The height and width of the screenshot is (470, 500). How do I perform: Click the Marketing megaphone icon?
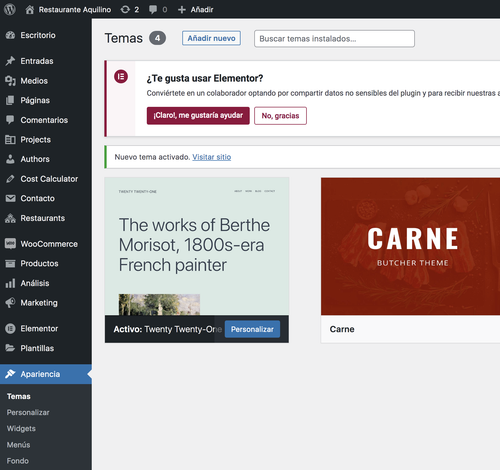[x=10, y=303]
